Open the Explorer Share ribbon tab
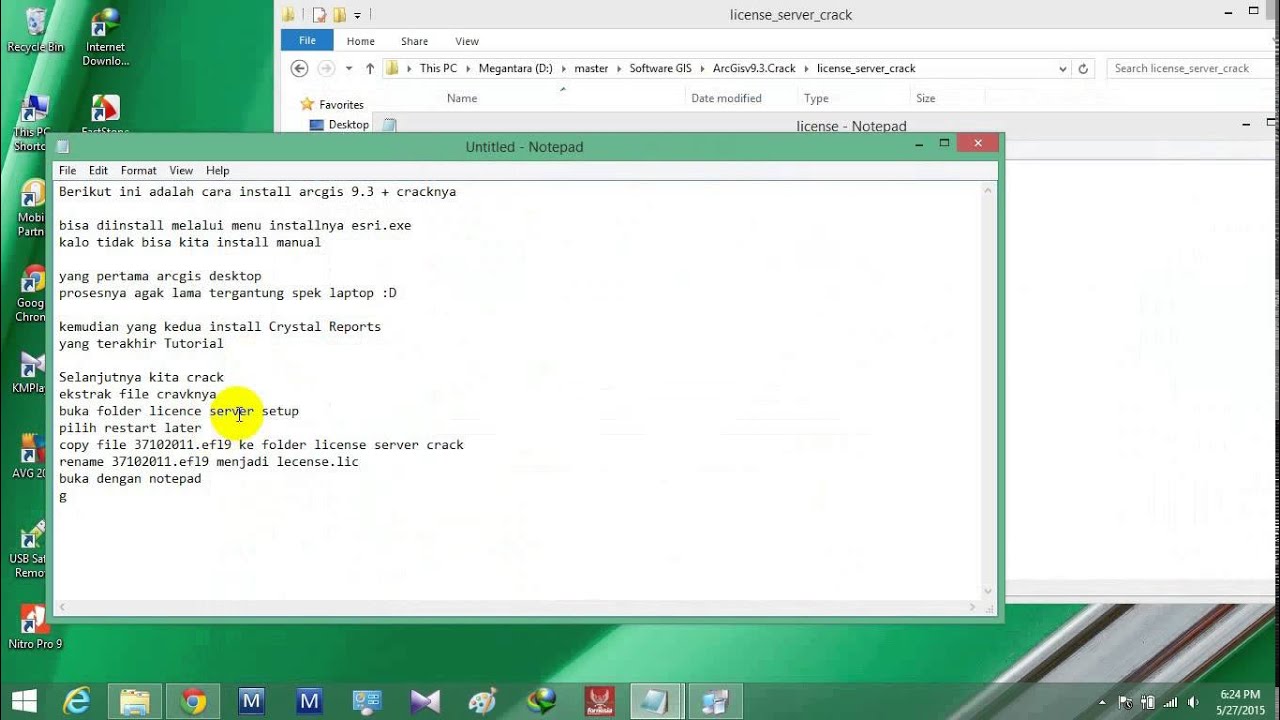 414,41
